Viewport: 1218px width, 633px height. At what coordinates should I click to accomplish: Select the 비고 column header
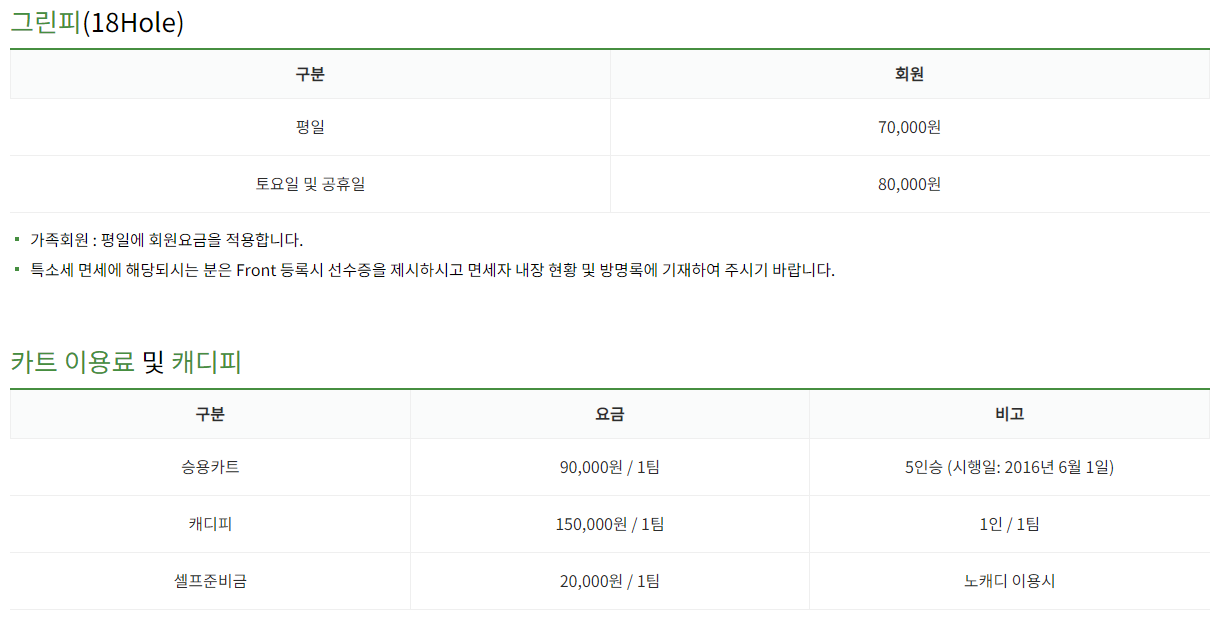click(1009, 414)
